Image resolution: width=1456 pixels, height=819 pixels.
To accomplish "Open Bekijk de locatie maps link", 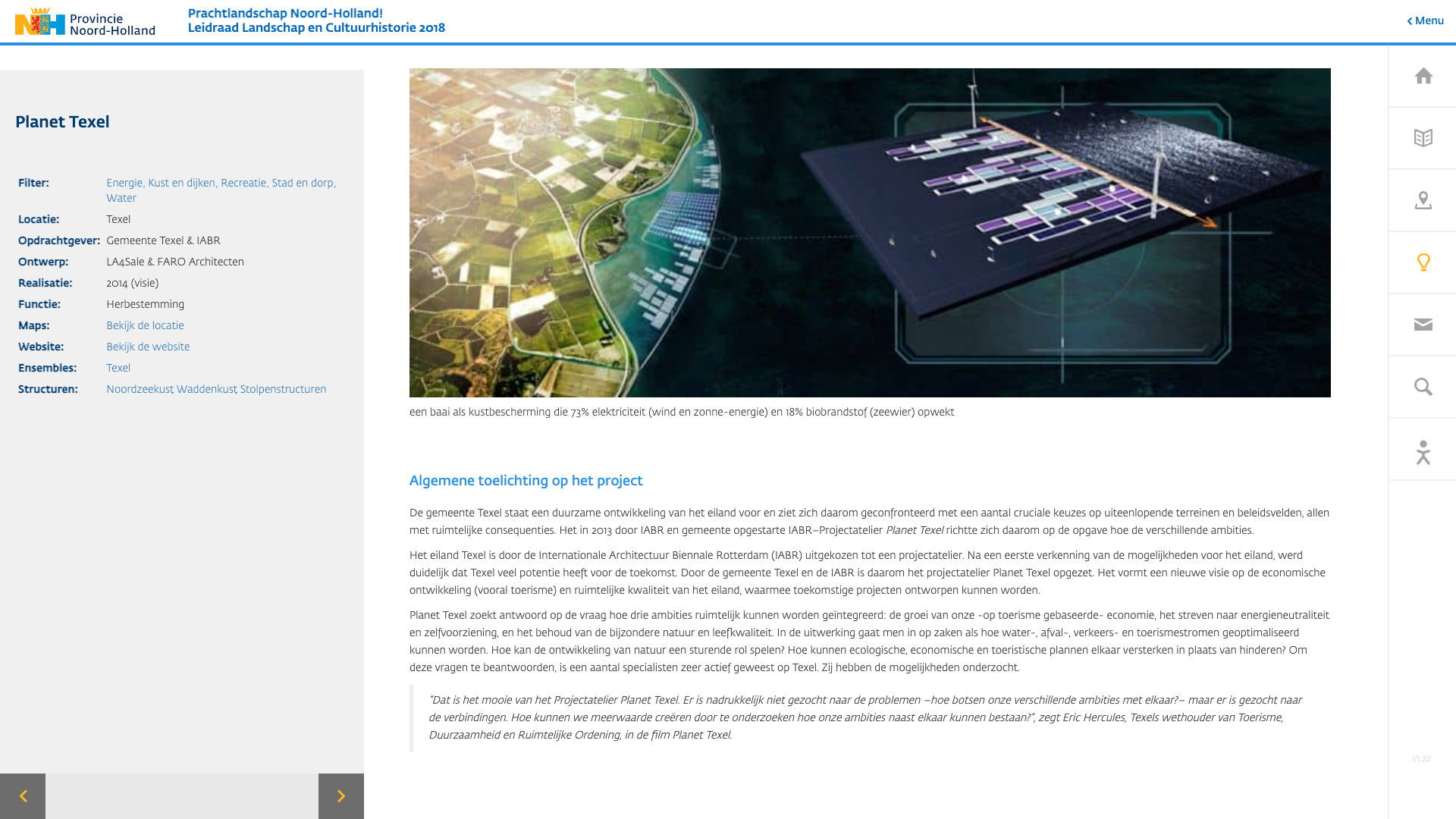I will pos(145,325).
